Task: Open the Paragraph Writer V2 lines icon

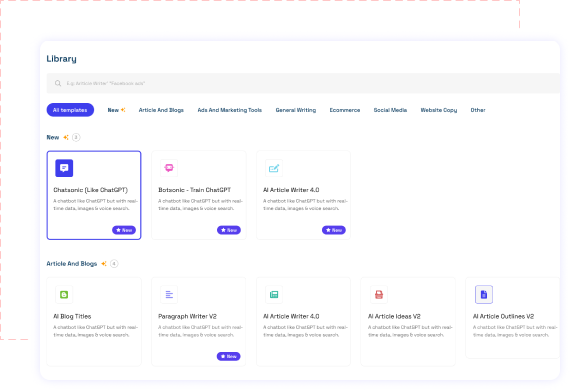Action: point(169,294)
